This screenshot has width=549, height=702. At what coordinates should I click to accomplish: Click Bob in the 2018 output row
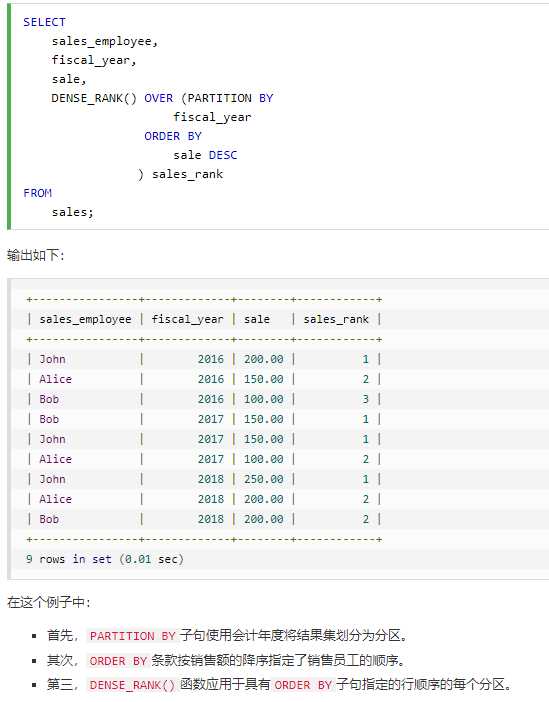coord(49,519)
